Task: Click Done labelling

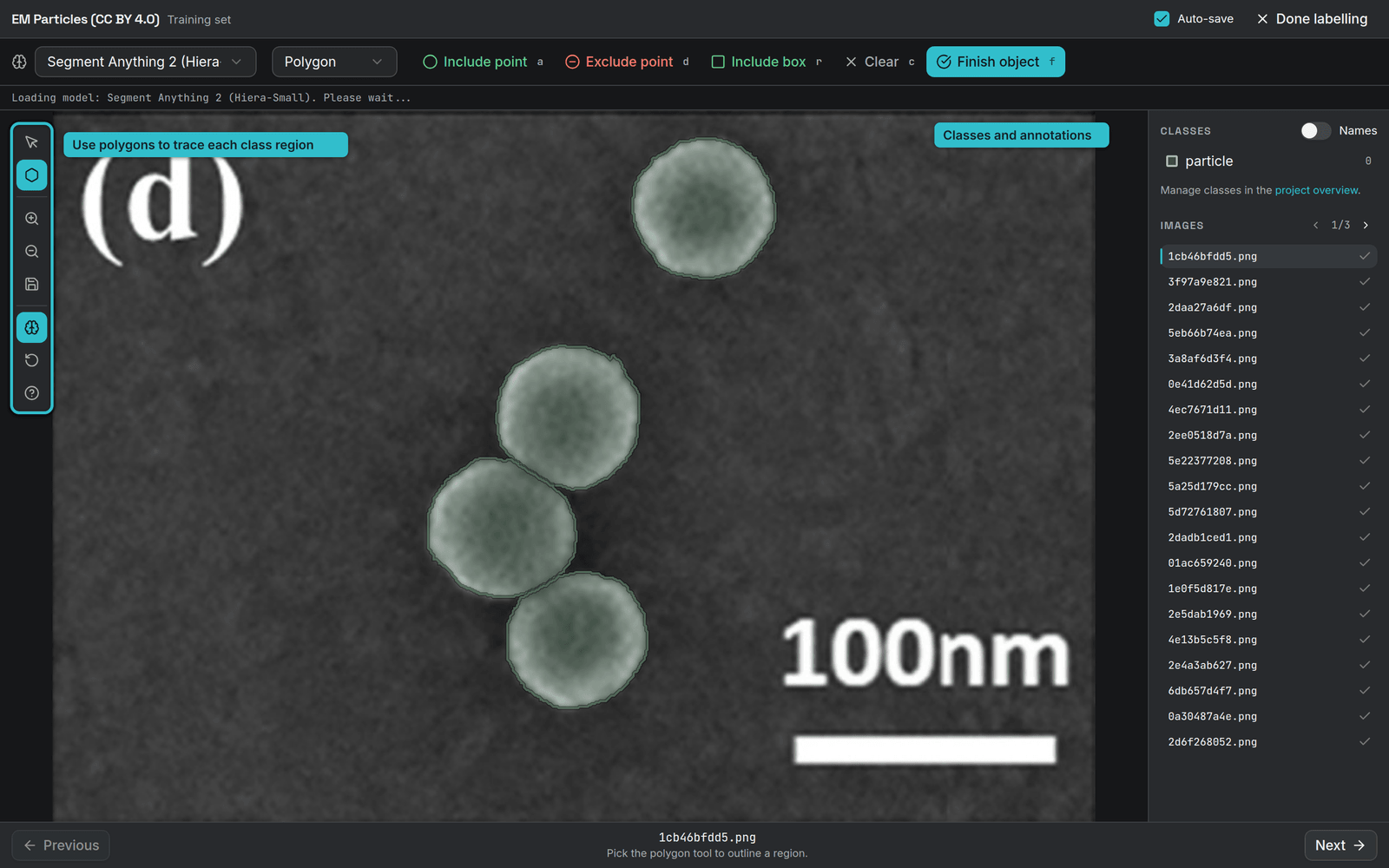Action: click(1312, 18)
